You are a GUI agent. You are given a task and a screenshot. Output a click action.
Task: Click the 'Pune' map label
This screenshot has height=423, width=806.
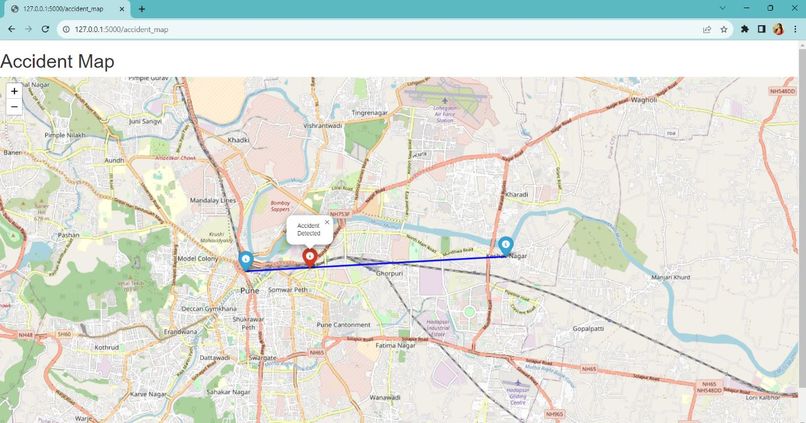(250, 290)
